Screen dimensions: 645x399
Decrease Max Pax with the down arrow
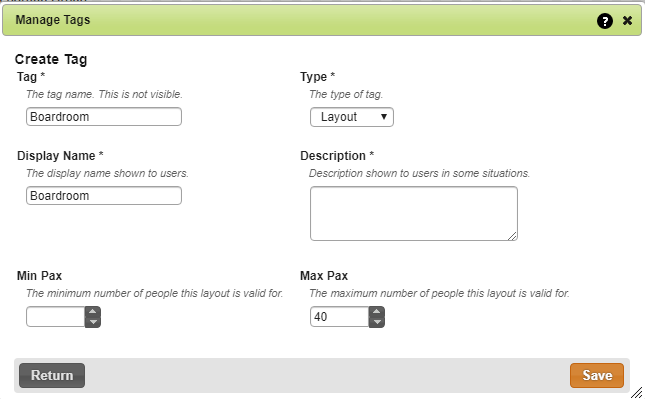pyautogui.click(x=377, y=322)
